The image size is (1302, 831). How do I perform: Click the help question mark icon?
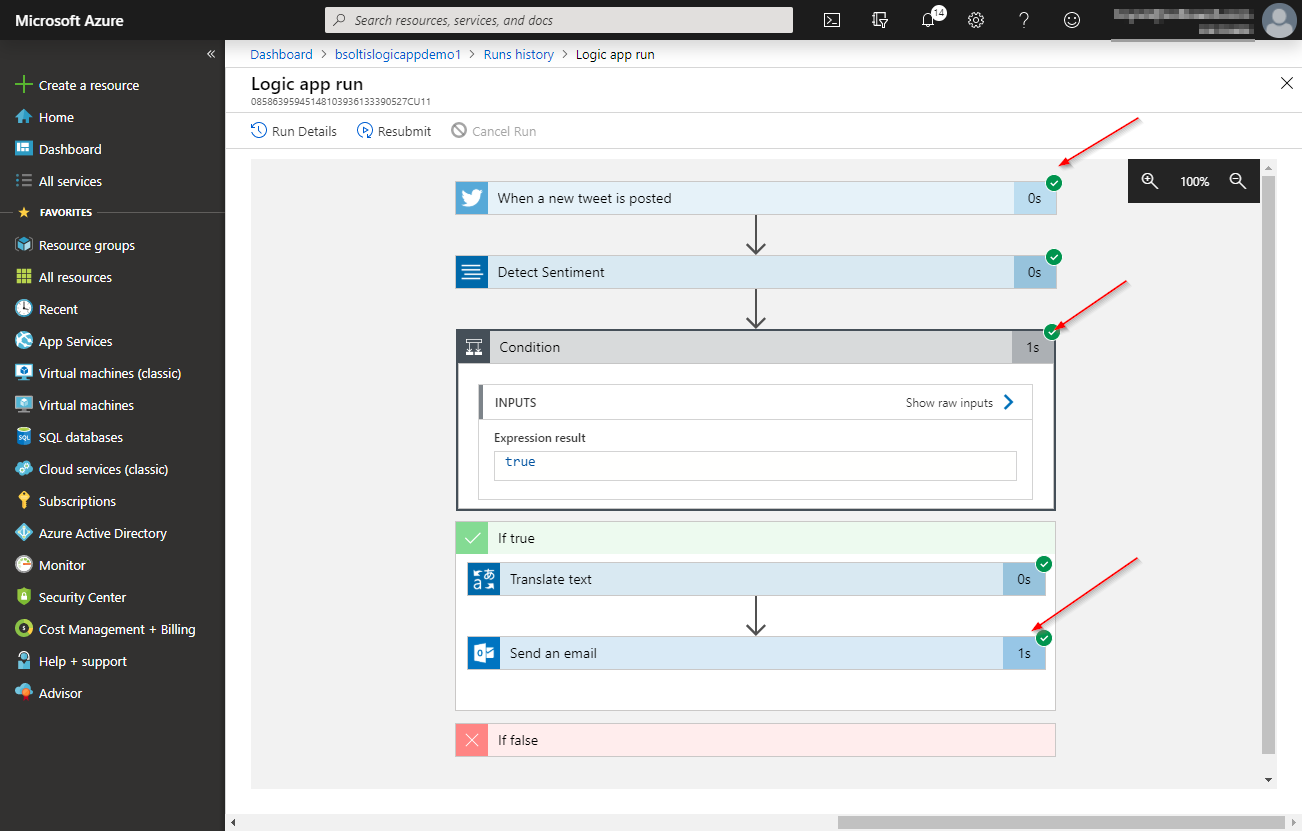1024,20
